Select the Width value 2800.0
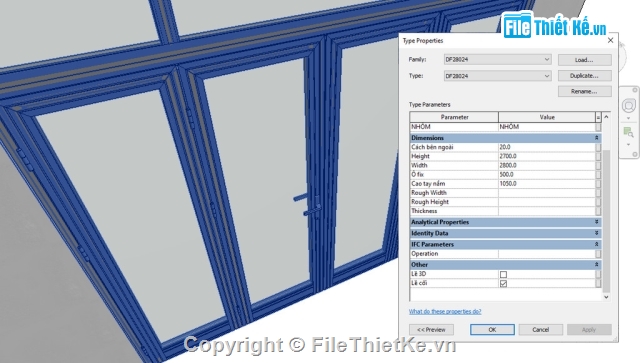Viewport: 640px width, 363px height. [547, 165]
